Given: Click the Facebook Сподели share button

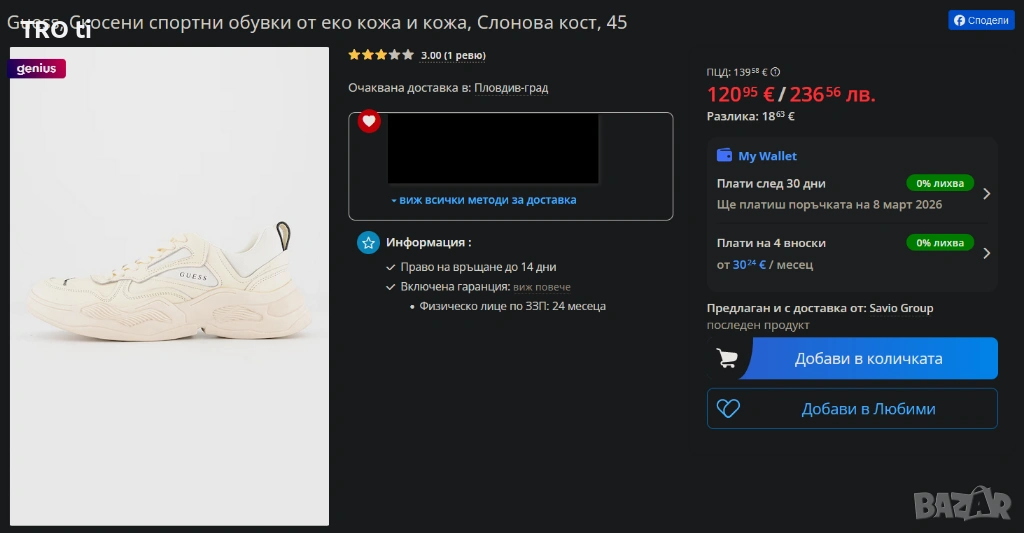Looking at the screenshot, I should click(981, 20).
